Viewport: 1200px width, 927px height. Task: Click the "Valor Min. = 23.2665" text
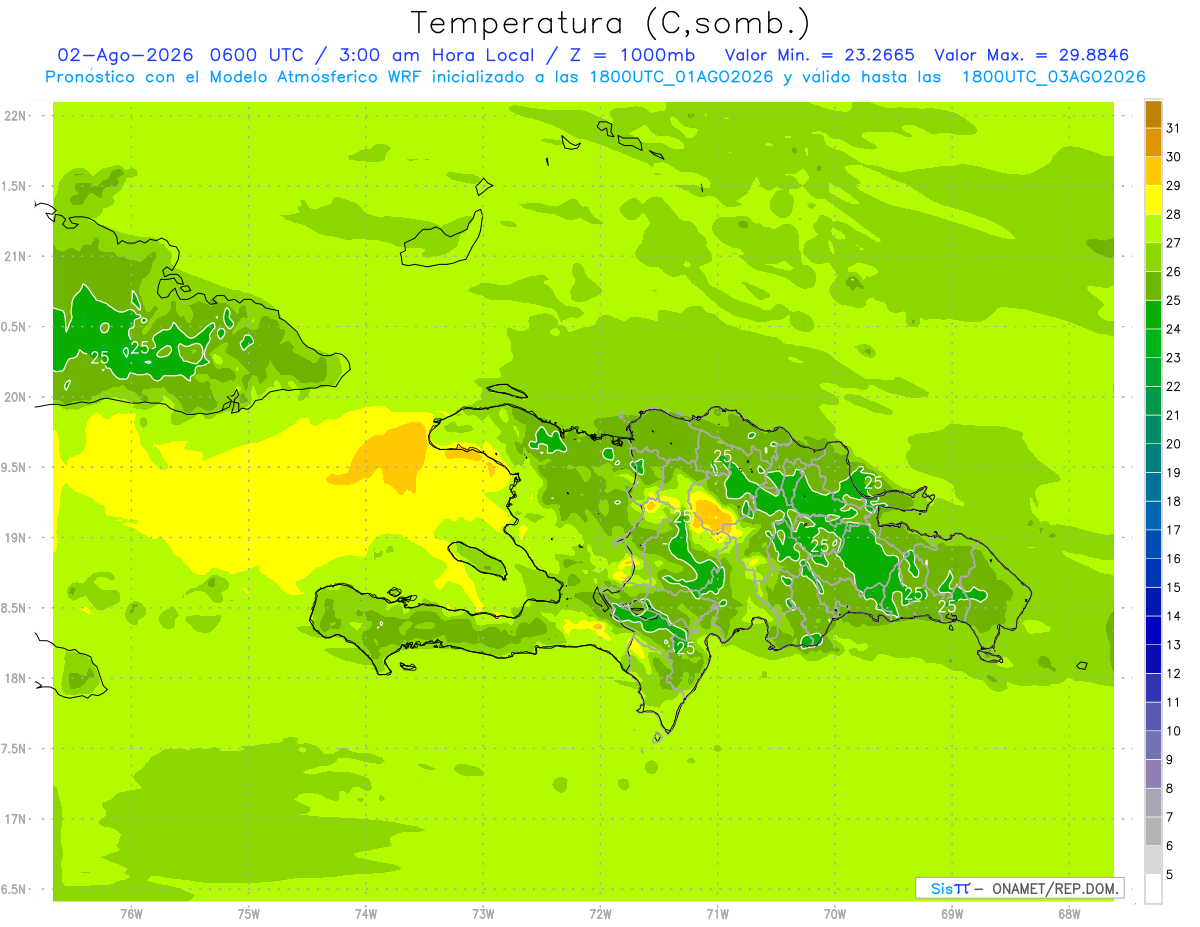tap(820, 55)
